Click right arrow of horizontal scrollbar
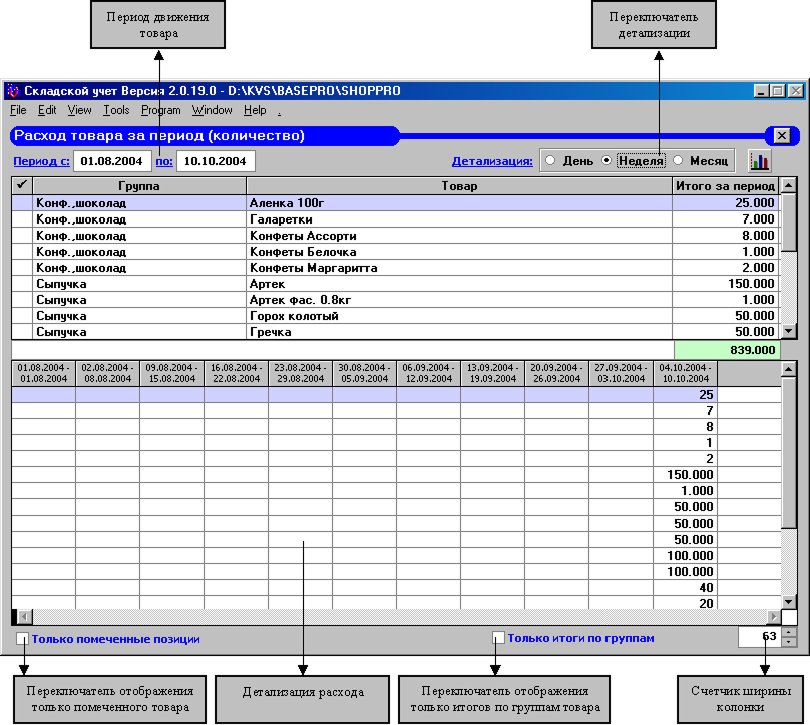 click(x=774, y=616)
